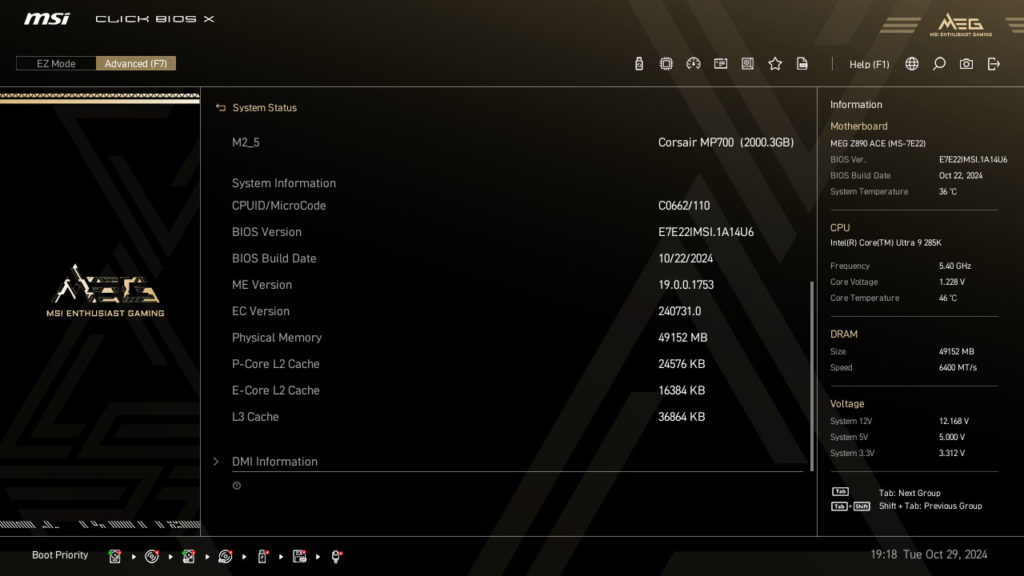The image size is (1024, 576).
Task: Click the 12.168 V System 12V value
Action: point(954,421)
